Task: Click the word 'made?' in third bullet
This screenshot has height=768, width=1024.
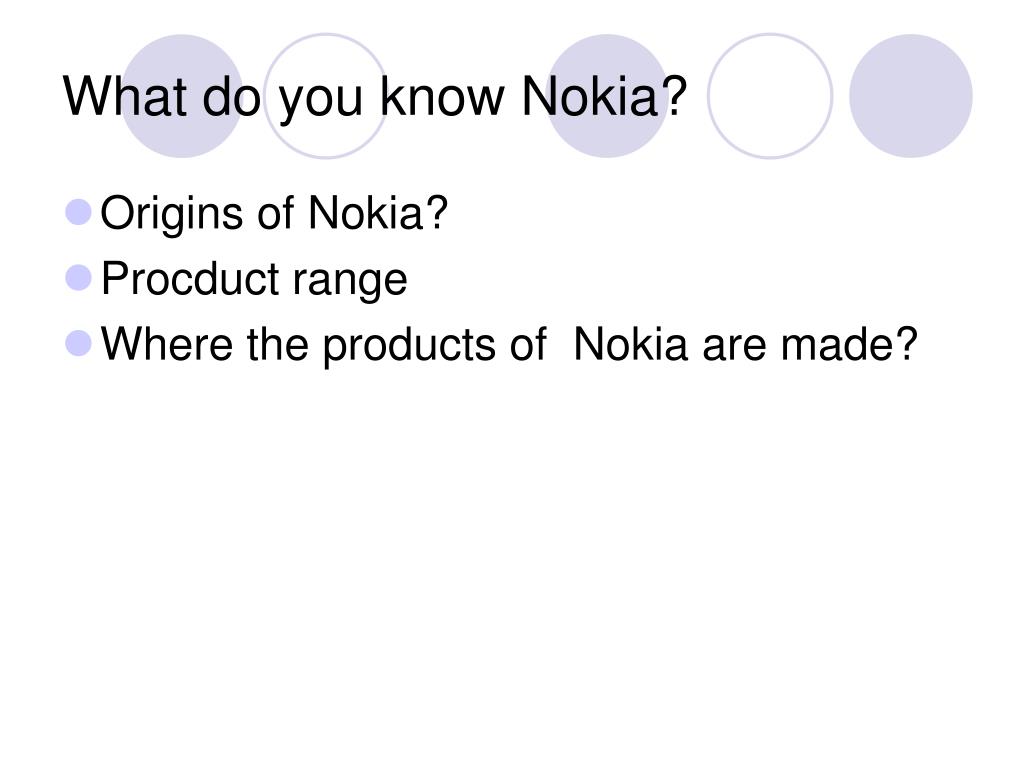Action: coord(850,344)
